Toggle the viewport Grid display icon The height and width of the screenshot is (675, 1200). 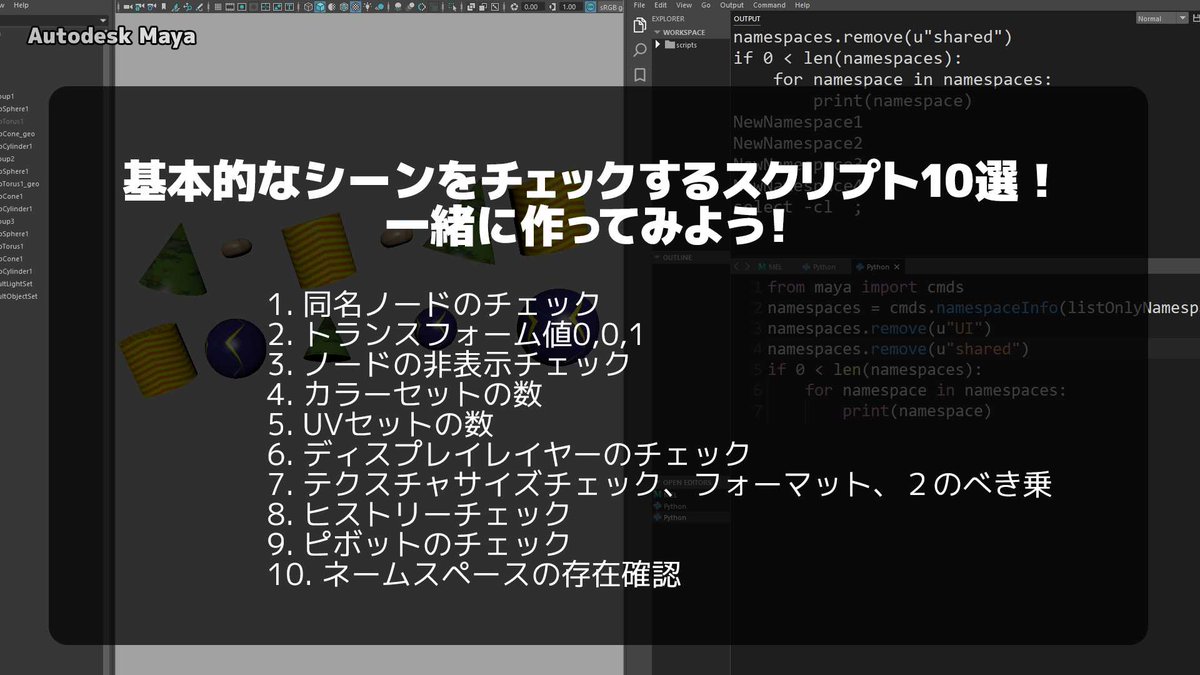(218, 7)
